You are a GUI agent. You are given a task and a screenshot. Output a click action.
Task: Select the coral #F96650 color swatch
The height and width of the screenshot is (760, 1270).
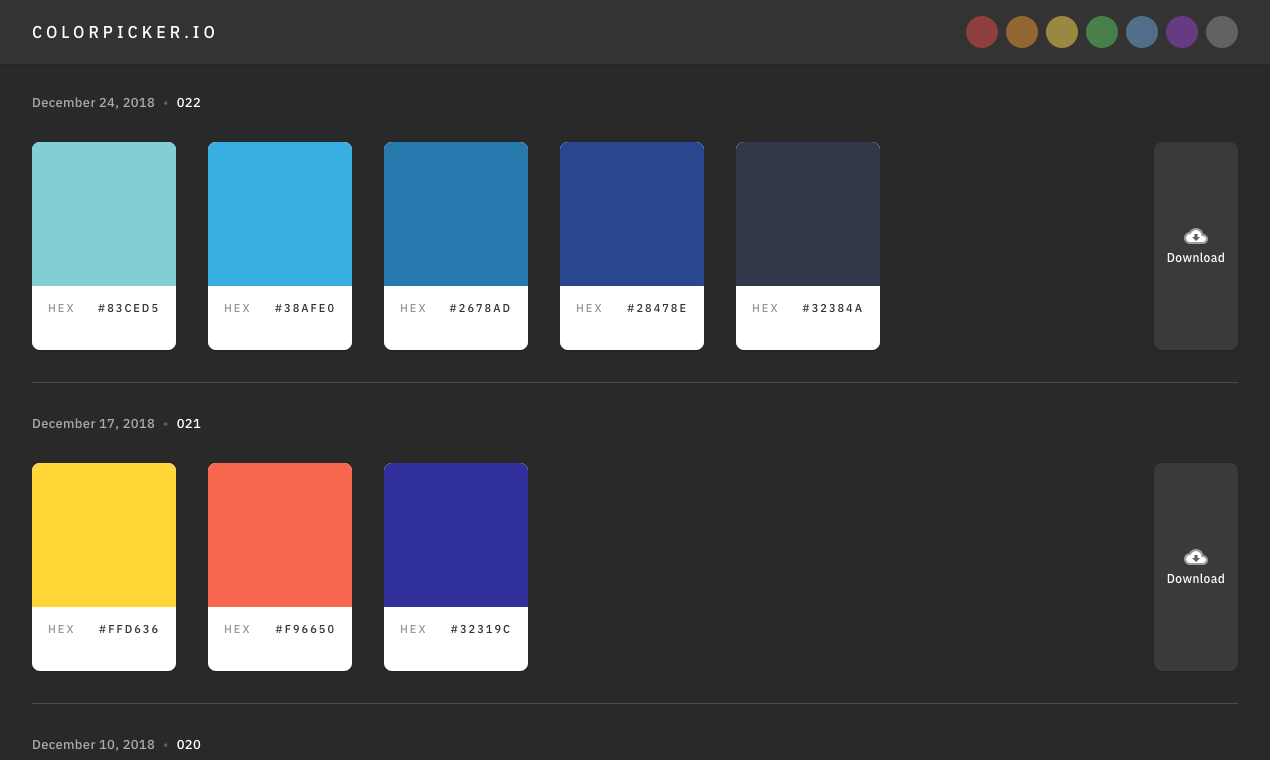(280, 533)
